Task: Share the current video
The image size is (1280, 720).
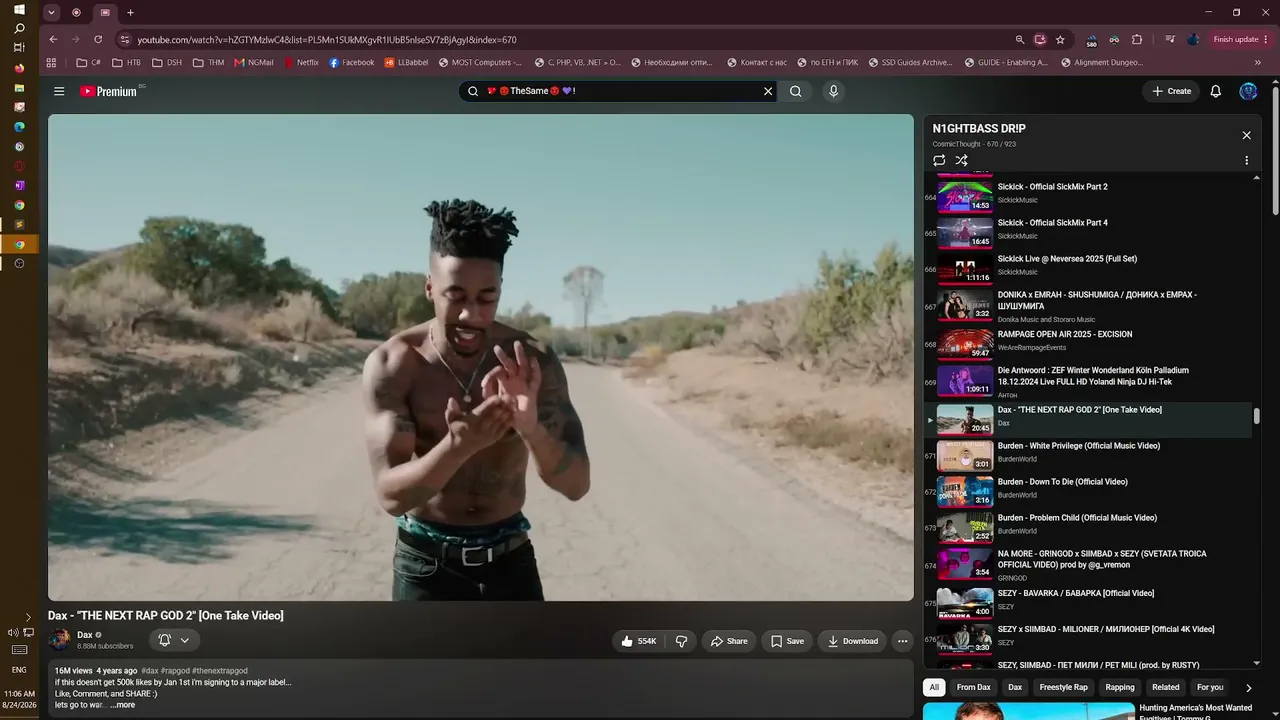Action: click(x=729, y=641)
